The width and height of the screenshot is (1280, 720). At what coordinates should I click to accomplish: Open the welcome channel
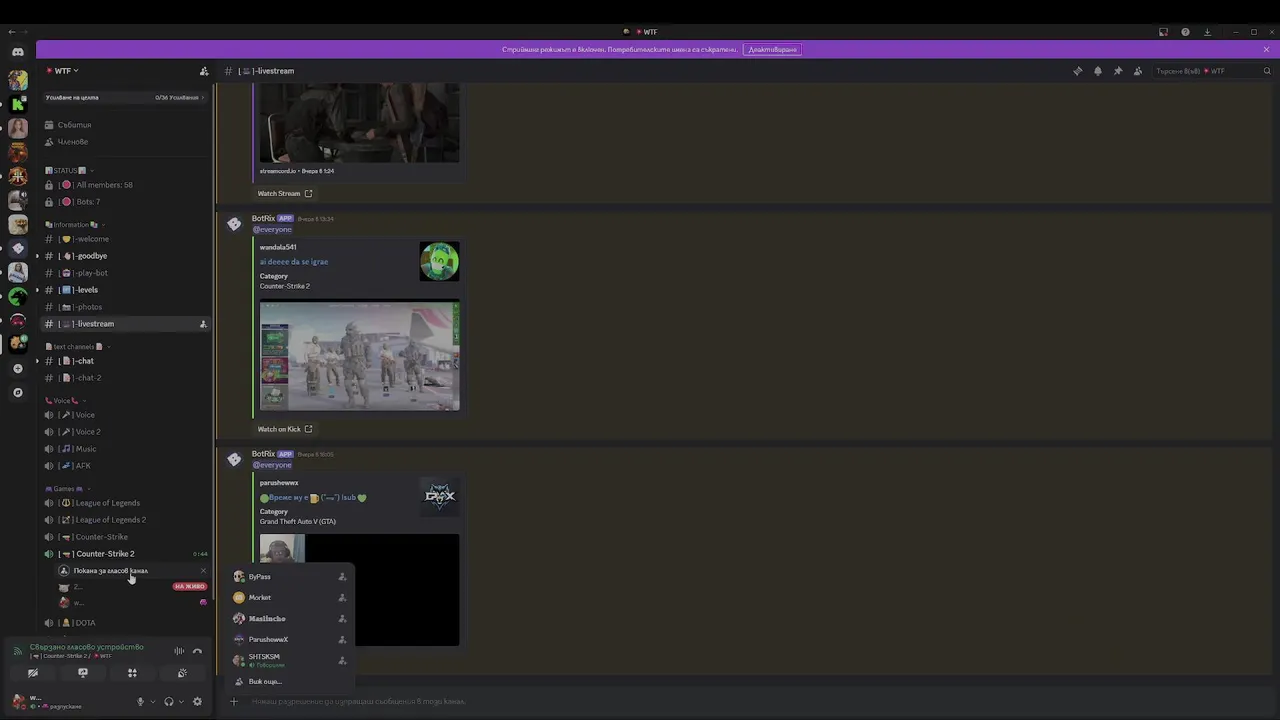click(x=125, y=239)
